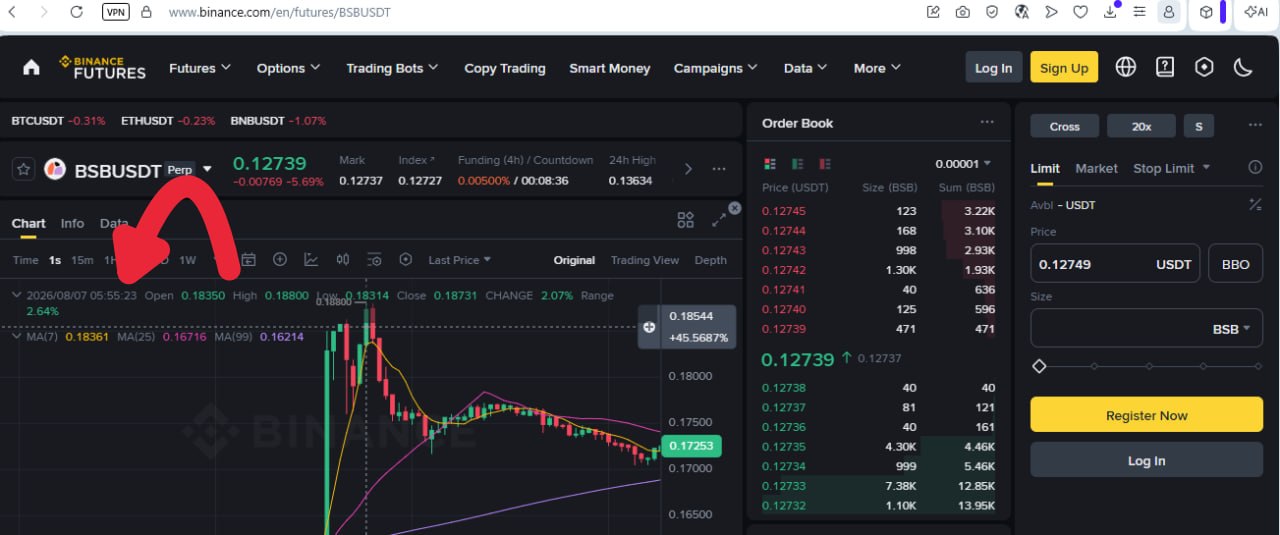Click crosshair plus button on price axis
Screen dimensions: 1280x535
[649, 327]
